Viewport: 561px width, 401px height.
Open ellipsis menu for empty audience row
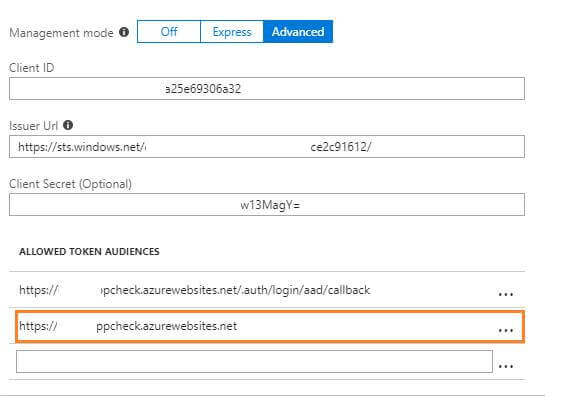click(x=506, y=366)
